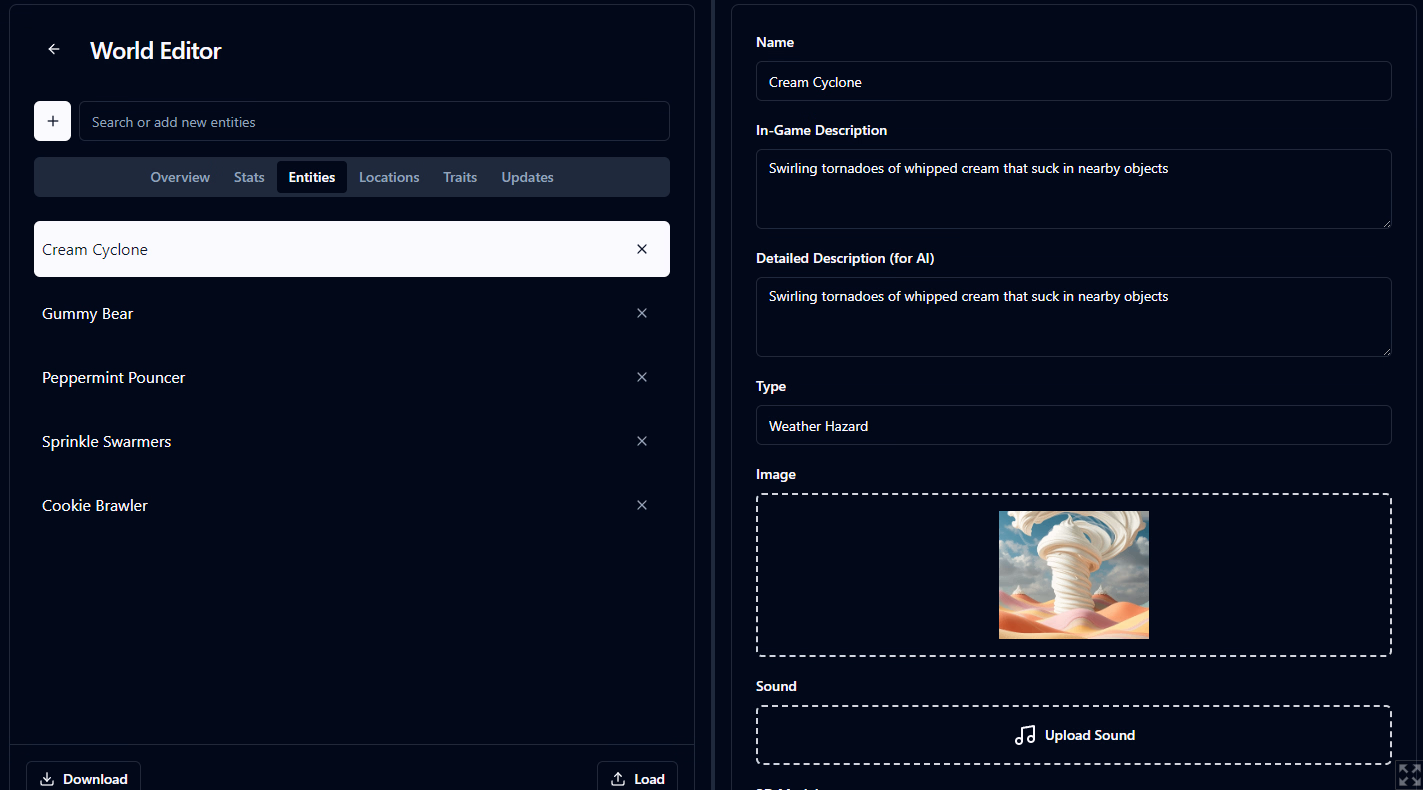1423x790 pixels.
Task: Select the Traits tab
Action: click(x=460, y=177)
